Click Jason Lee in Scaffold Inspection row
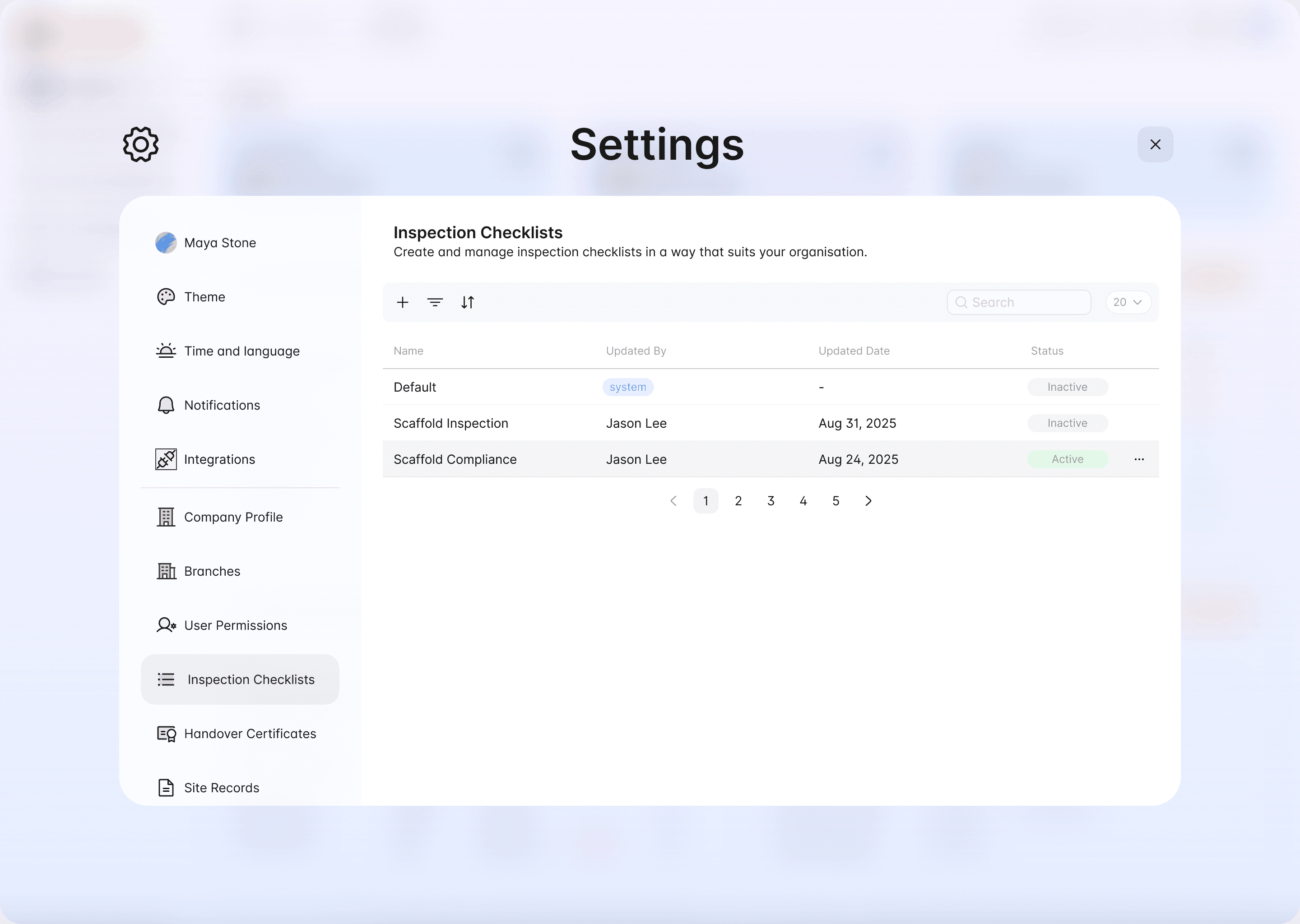The image size is (1300, 924). point(636,423)
